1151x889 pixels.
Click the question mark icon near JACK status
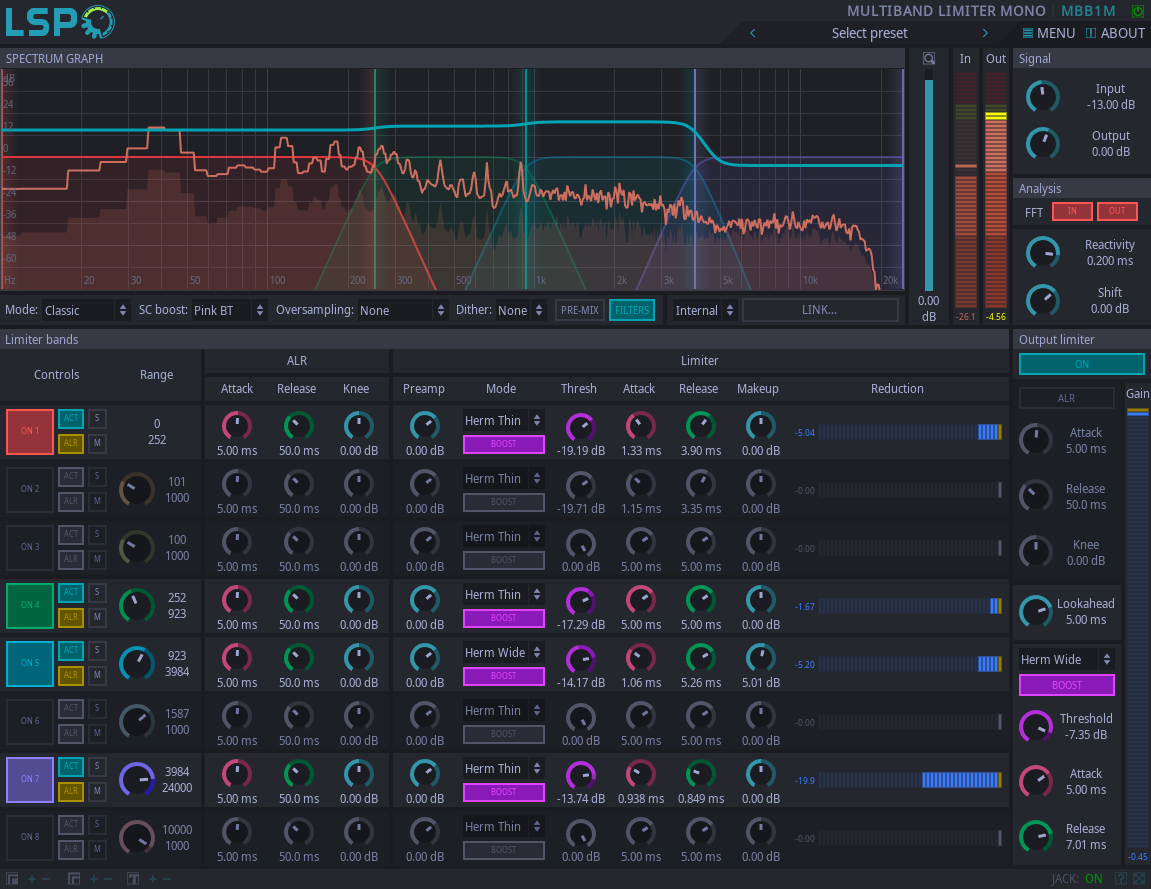1121,878
